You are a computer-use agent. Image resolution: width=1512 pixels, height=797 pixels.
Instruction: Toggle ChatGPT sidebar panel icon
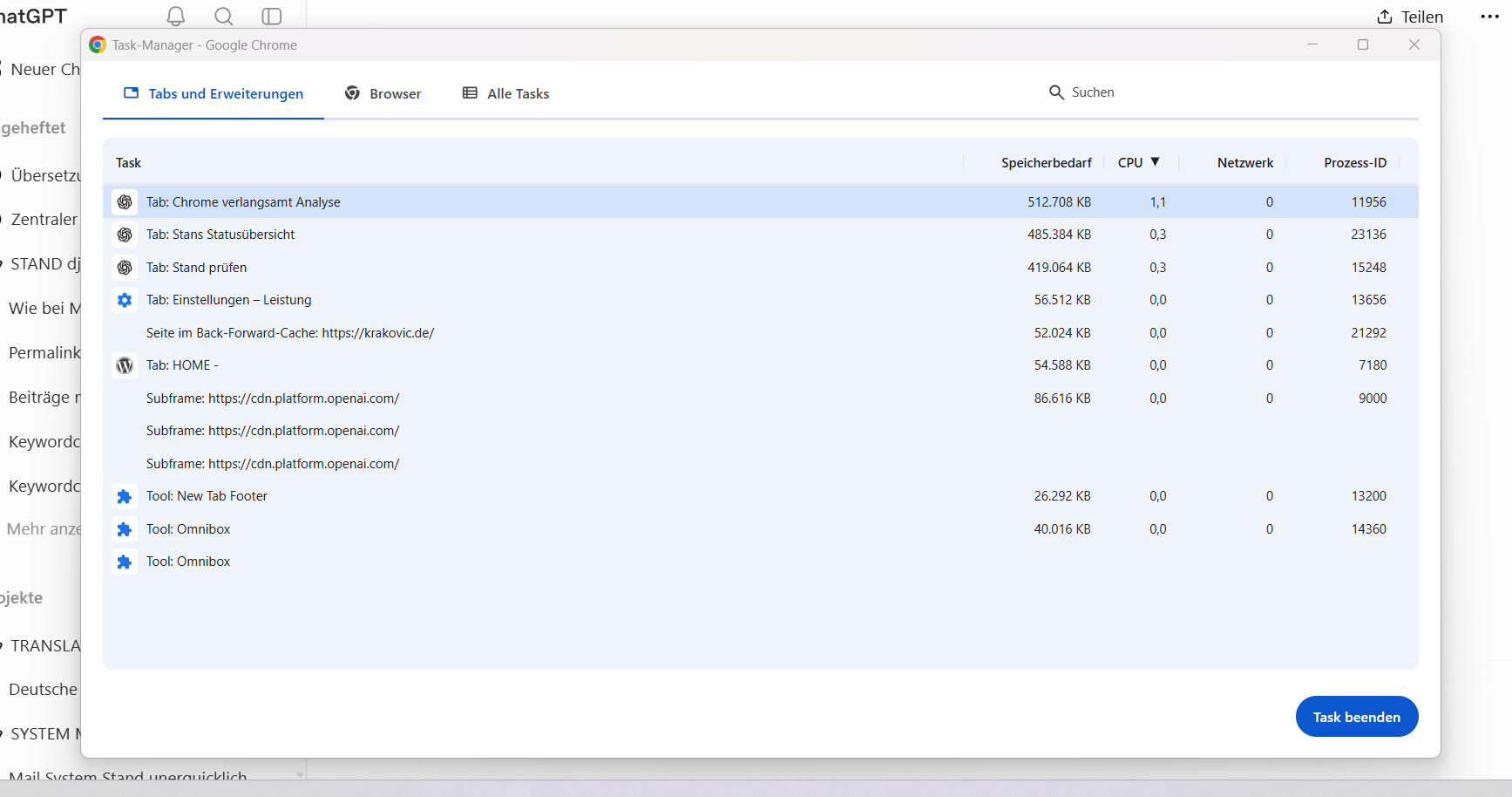[x=272, y=17]
